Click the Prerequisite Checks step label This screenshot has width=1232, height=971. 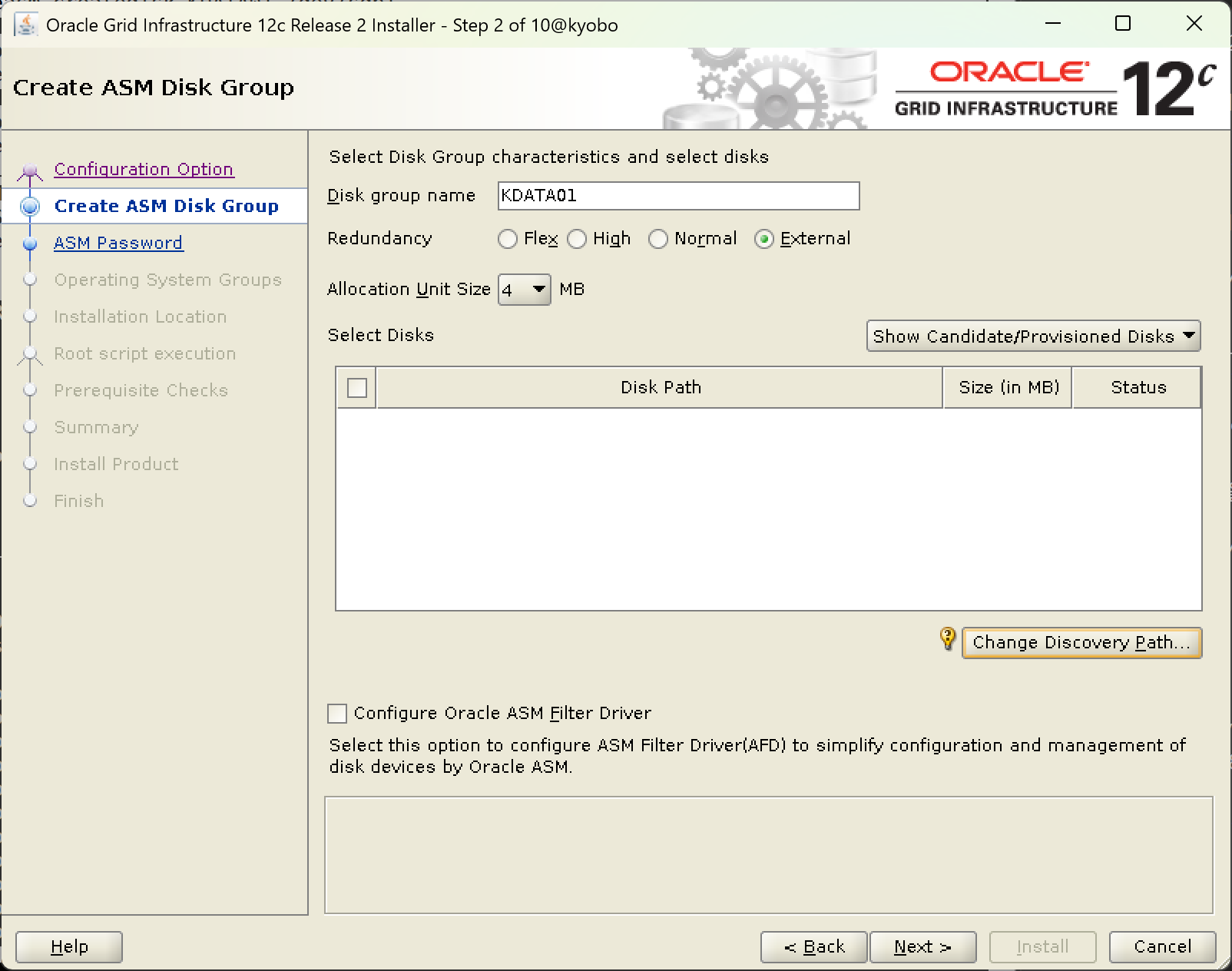(141, 390)
